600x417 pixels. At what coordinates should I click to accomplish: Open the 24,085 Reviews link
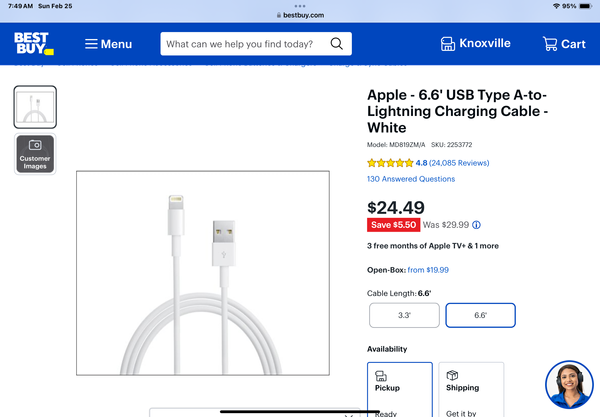pos(459,162)
